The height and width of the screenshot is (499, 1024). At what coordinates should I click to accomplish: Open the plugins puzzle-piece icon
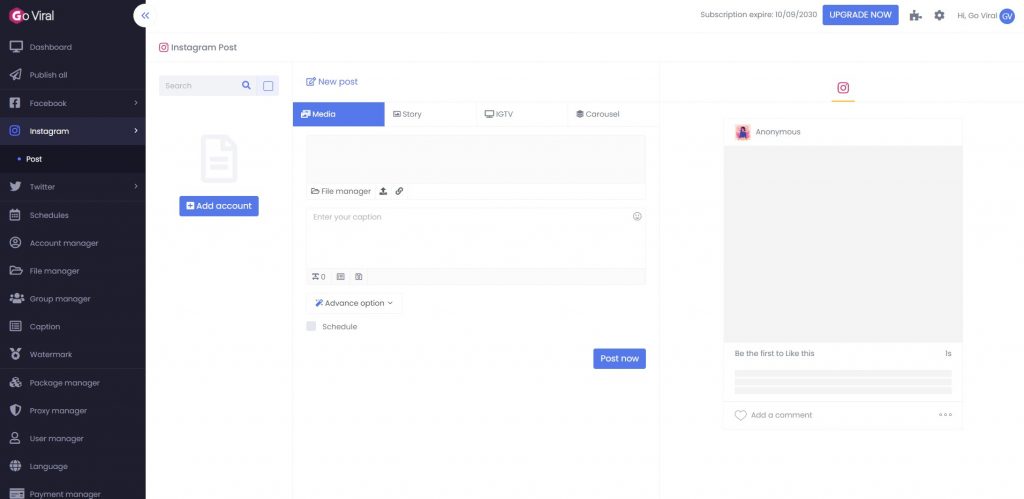point(916,16)
